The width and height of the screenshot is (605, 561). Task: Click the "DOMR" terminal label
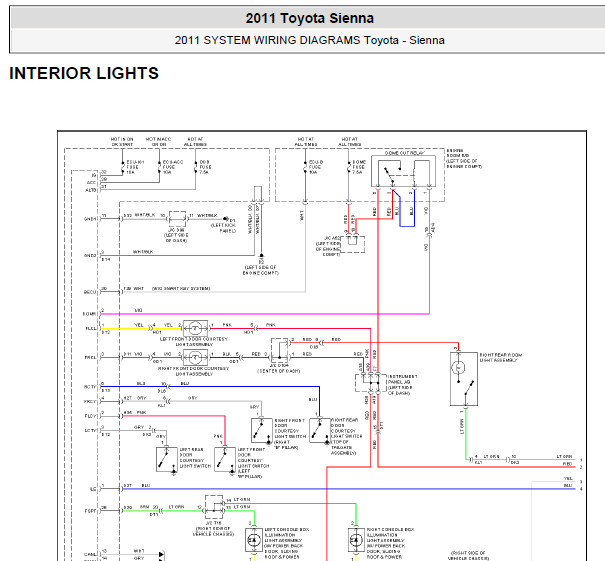(89, 314)
